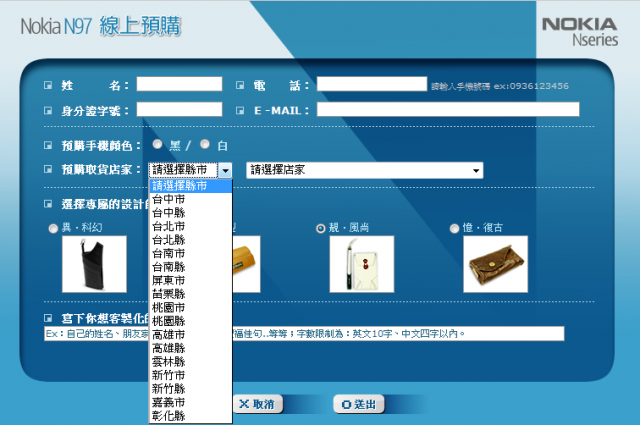
Task: Click the bullet icon beside 寫下你想客製化
Action: (48, 317)
